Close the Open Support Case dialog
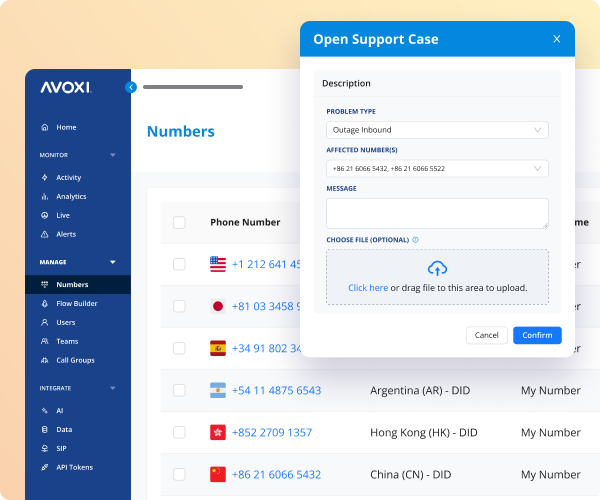The height and width of the screenshot is (500, 600). point(557,39)
